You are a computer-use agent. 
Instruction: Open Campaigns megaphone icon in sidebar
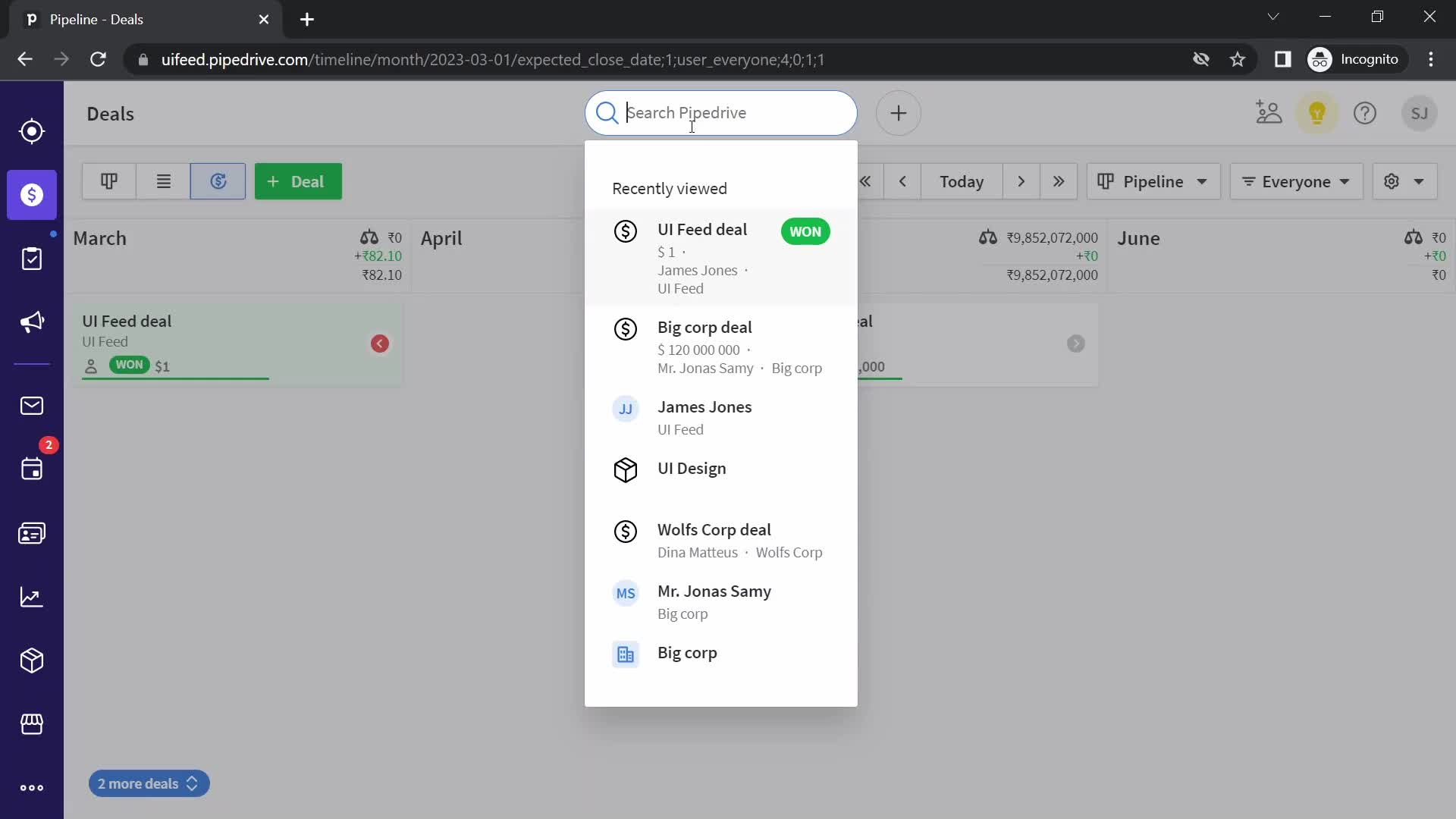(x=31, y=322)
